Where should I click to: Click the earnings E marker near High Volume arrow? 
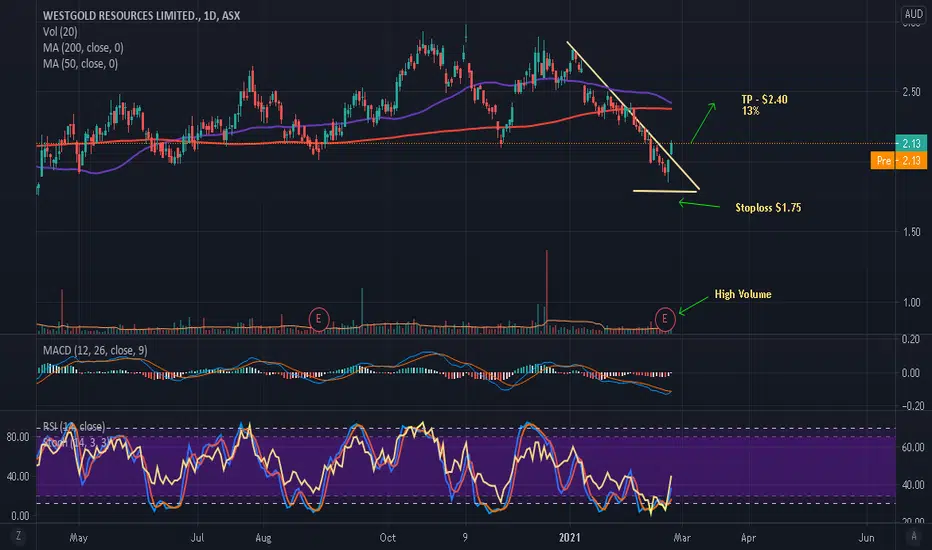(665, 319)
